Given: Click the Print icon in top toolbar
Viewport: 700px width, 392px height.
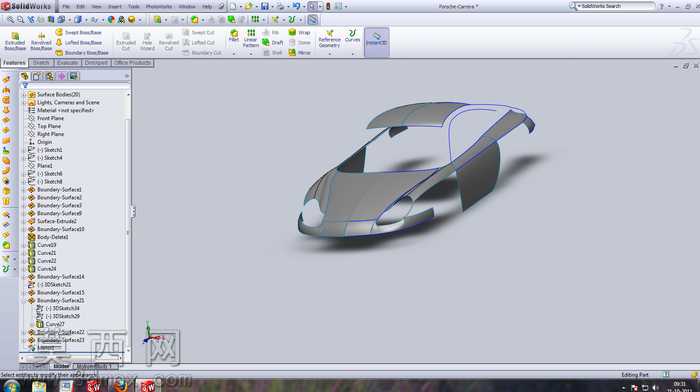Looking at the screenshot, I should [280, 6].
